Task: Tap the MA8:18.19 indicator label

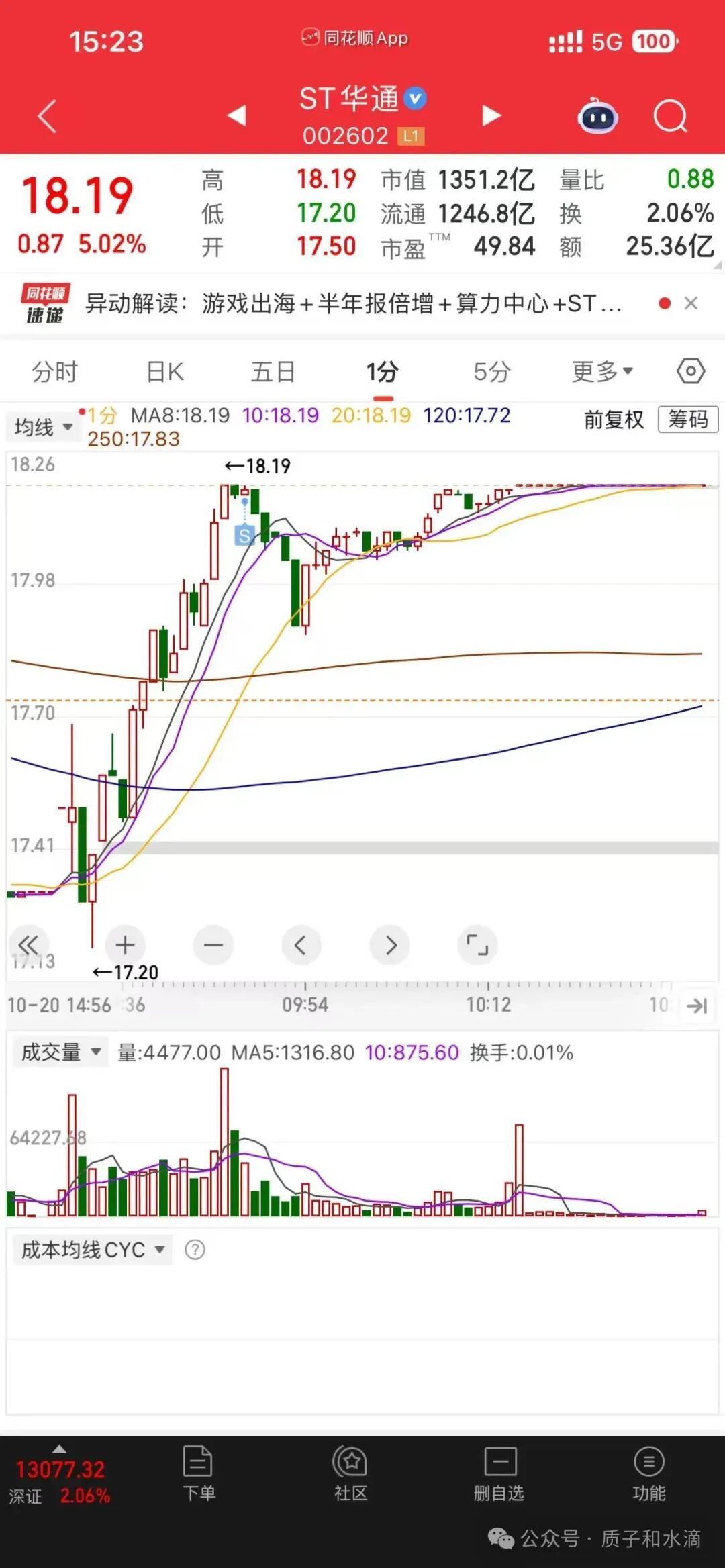Action: [180, 415]
